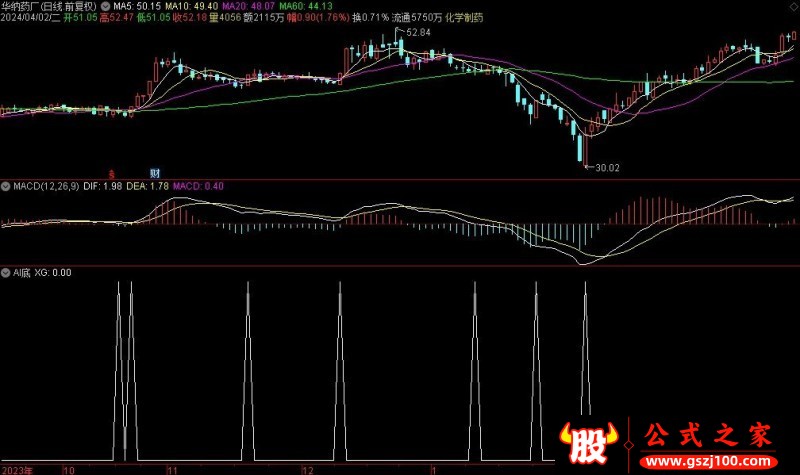Click the 52.84 high price label

click(x=417, y=33)
